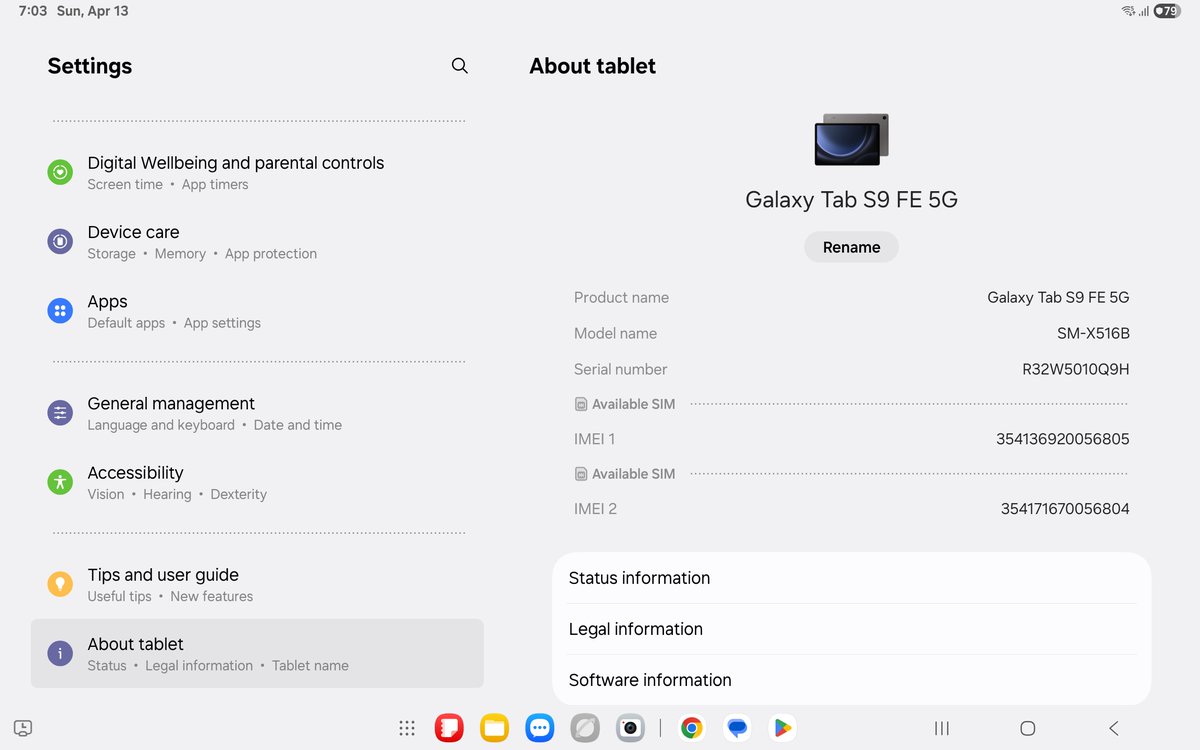Tap Galaxy Tab S9 FE 5G device name heading
1200x750 pixels.
(x=852, y=199)
